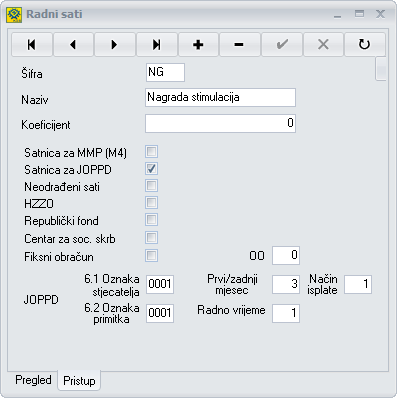Edit 6.1 Oznaka stjecatelja field

click(160, 284)
